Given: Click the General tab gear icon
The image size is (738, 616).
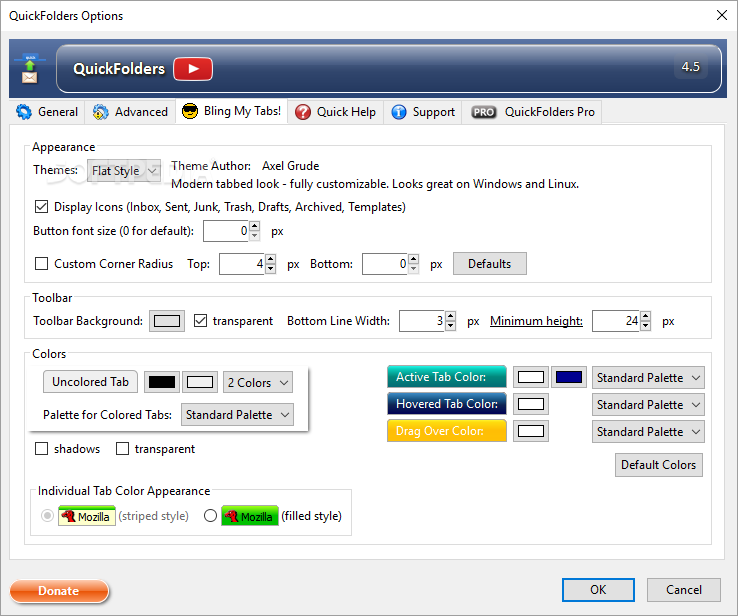Looking at the screenshot, I should pyautogui.click(x=24, y=112).
